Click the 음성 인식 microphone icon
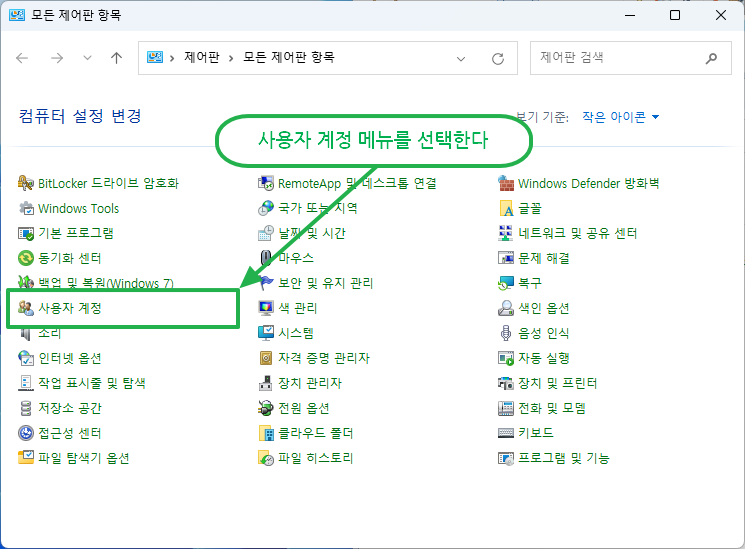The height and width of the screenshot is (549, 745). pyautogui.click(x=506, y=333)
